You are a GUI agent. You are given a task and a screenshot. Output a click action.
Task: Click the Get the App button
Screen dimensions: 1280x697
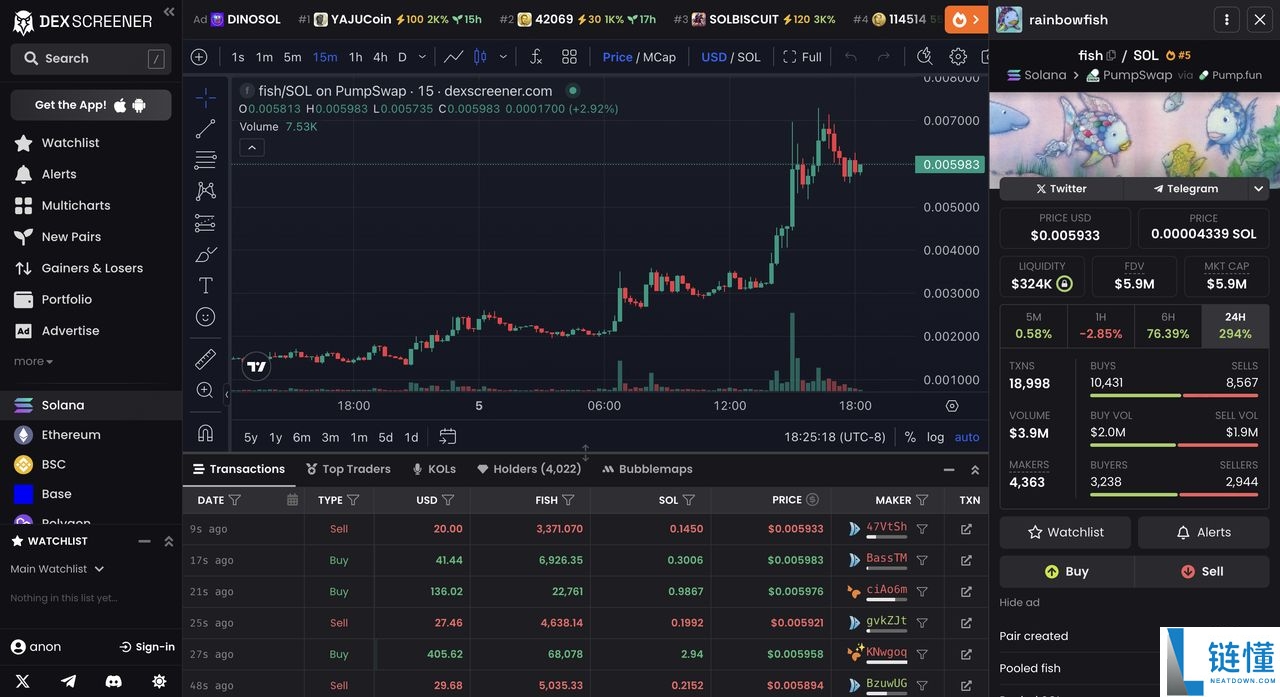[91, 105]
